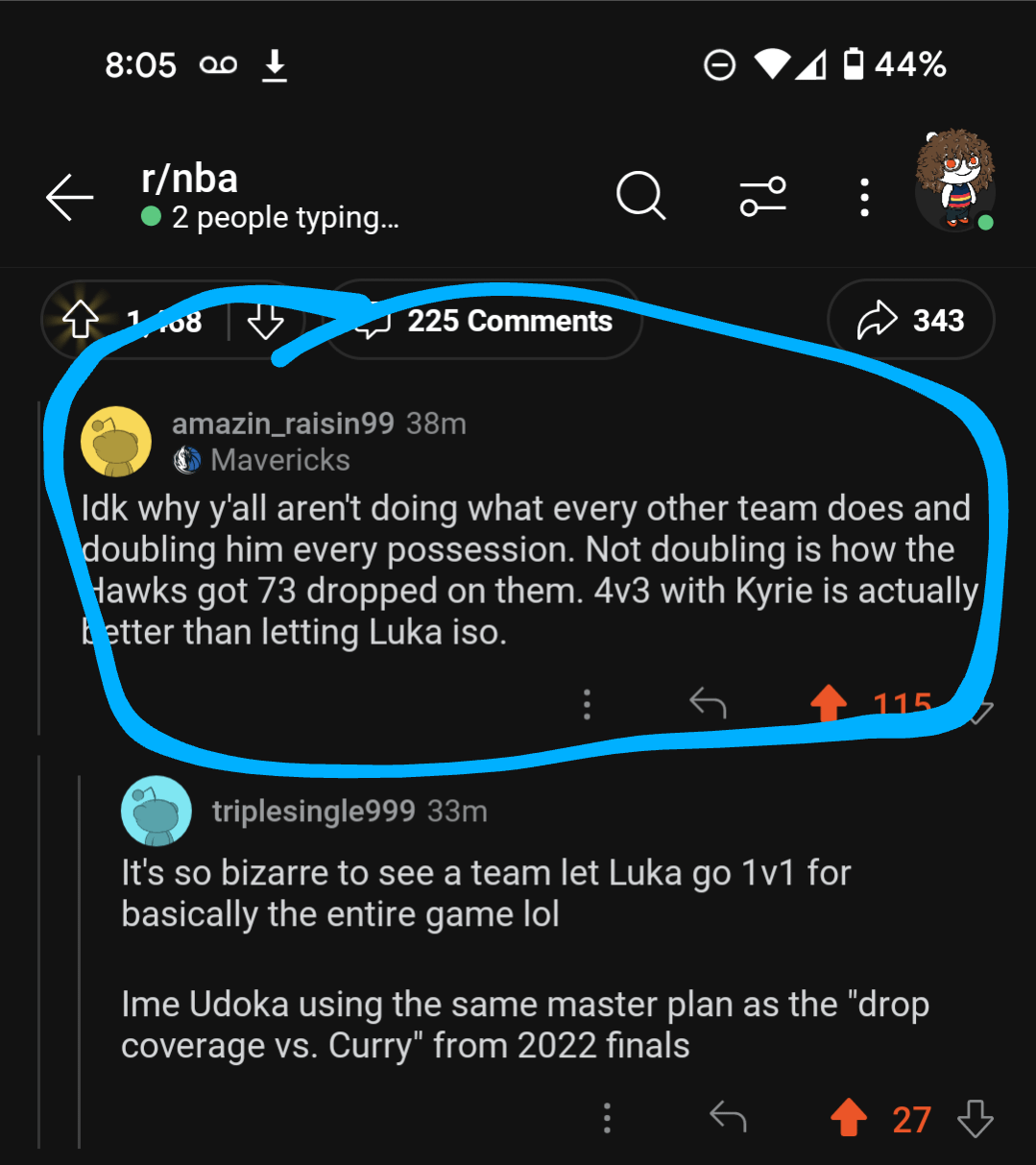This screenshot has width=1036, height=1165.
Task: View triplesingle999's avatar
Action: (157, 812)
